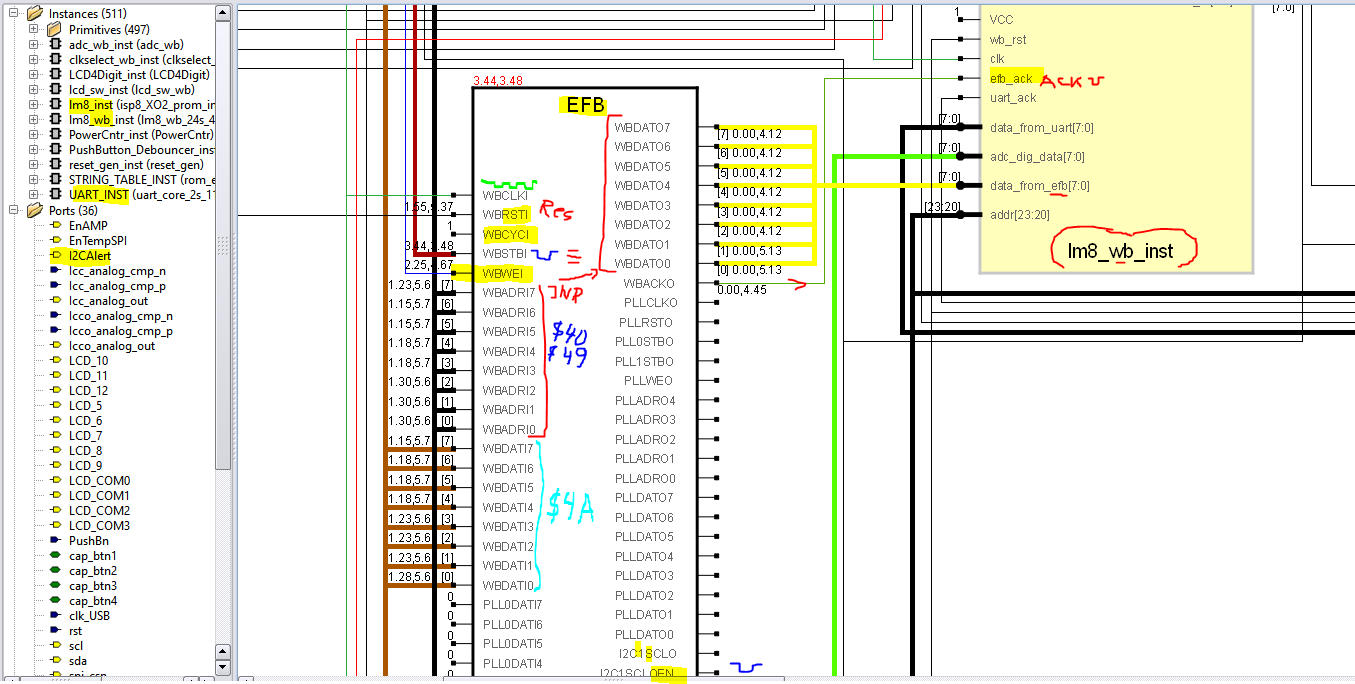Click the PushBn input port icon
This screenshot has width=1355, height=684.
pyautogui.click(x=56, y=541)
